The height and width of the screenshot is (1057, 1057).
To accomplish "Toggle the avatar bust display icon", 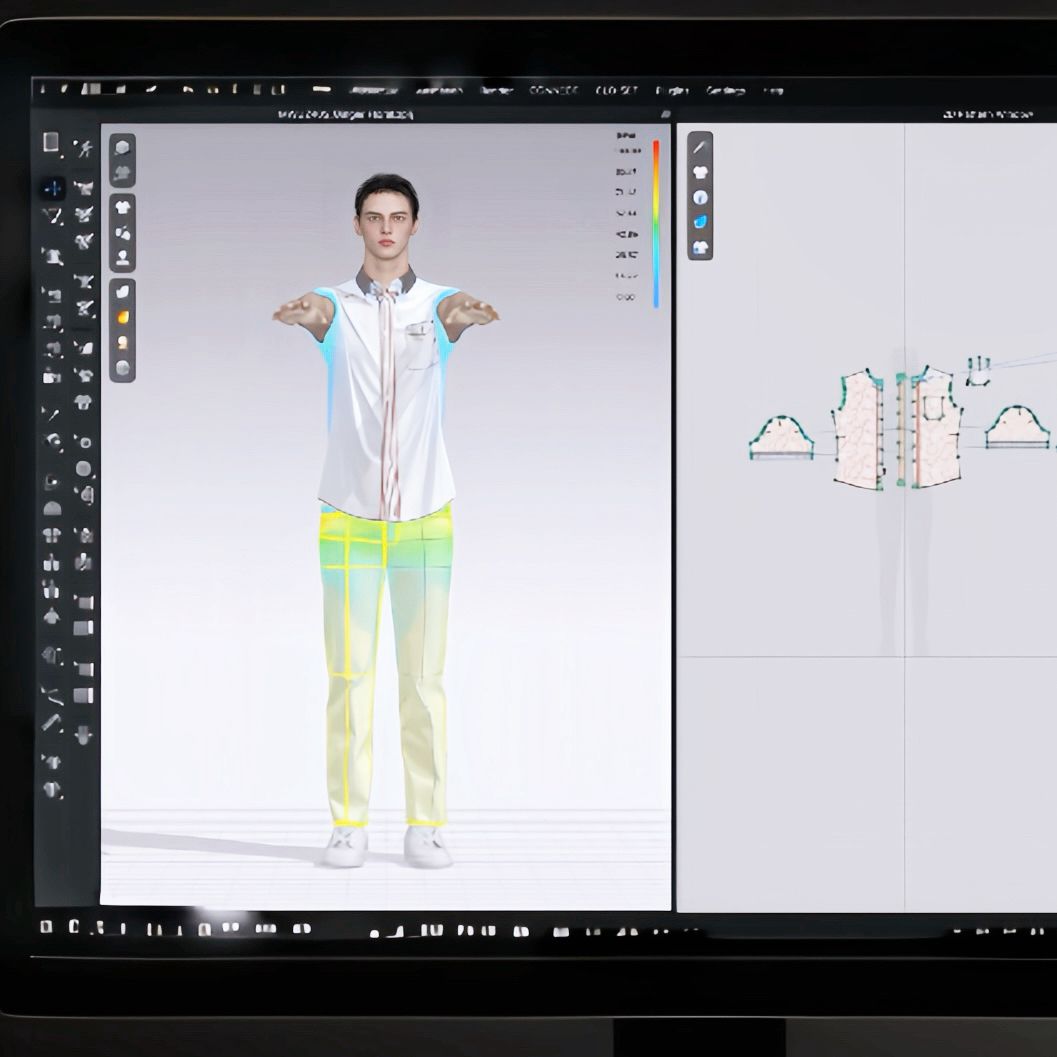I will pos(122,257).
